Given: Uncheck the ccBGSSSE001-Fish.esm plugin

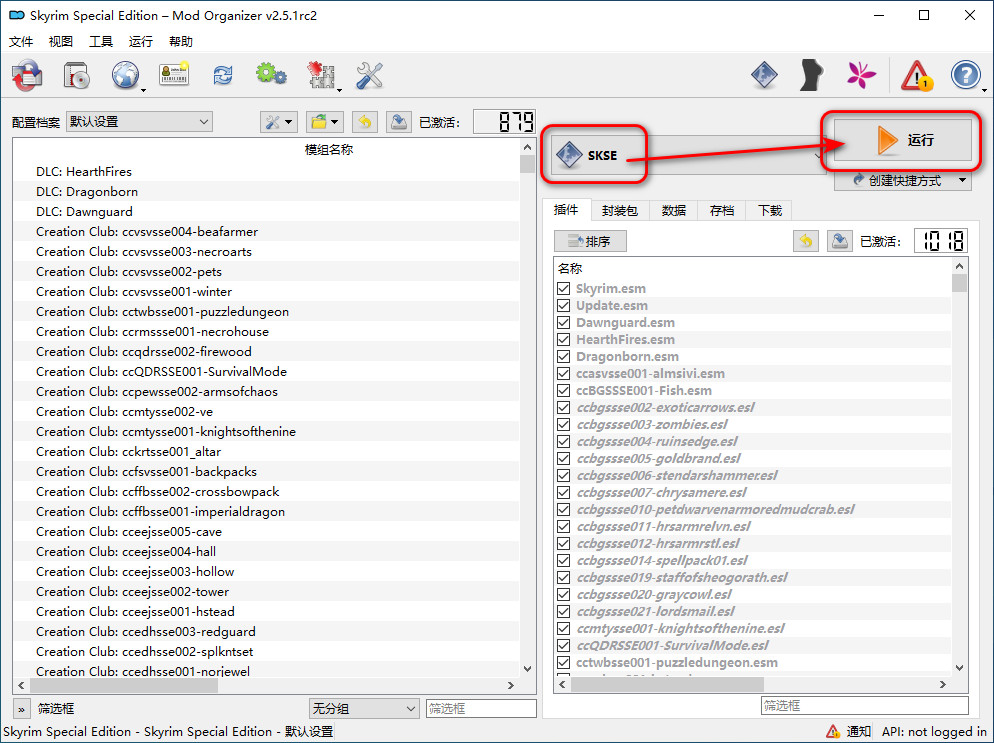Looking at the screenshot, I should click(x=563, y=391).
